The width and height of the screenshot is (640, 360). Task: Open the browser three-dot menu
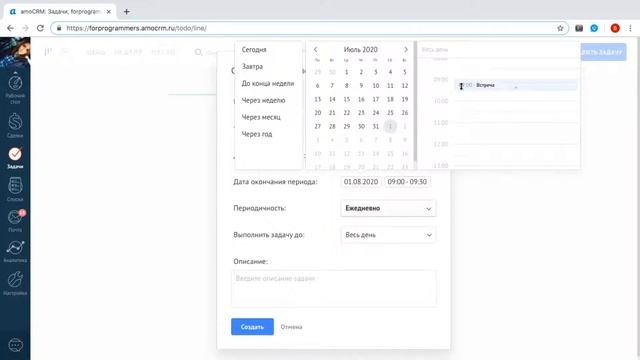tap(630, 28)
